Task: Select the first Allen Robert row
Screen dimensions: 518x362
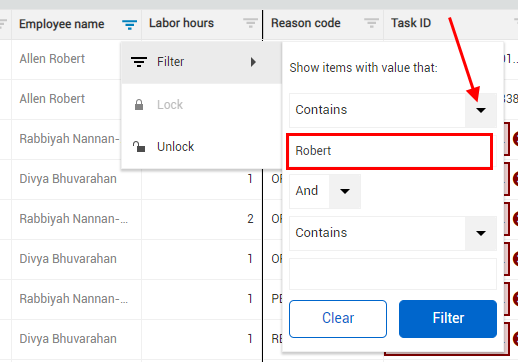Action: click(52, 59)
